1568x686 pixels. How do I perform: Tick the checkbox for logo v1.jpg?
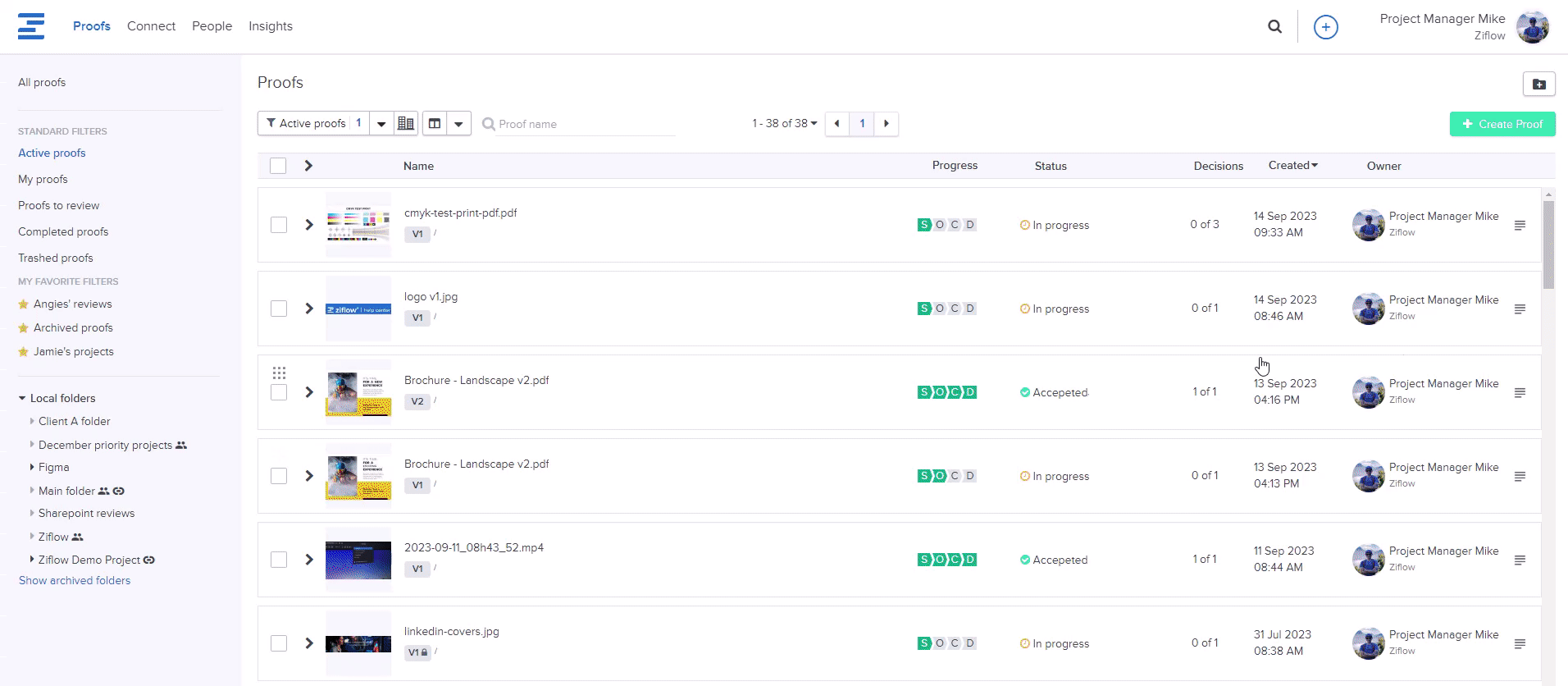tap(279, 309)
